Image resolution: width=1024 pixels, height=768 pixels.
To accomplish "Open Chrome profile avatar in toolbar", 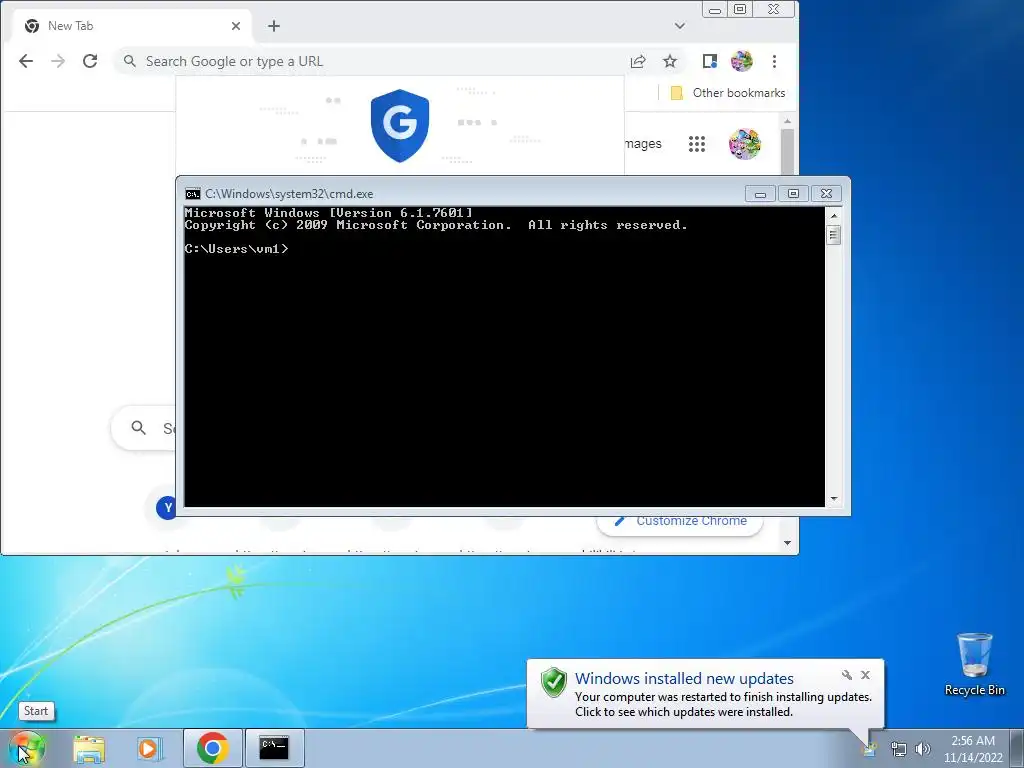I will (741, 61).
